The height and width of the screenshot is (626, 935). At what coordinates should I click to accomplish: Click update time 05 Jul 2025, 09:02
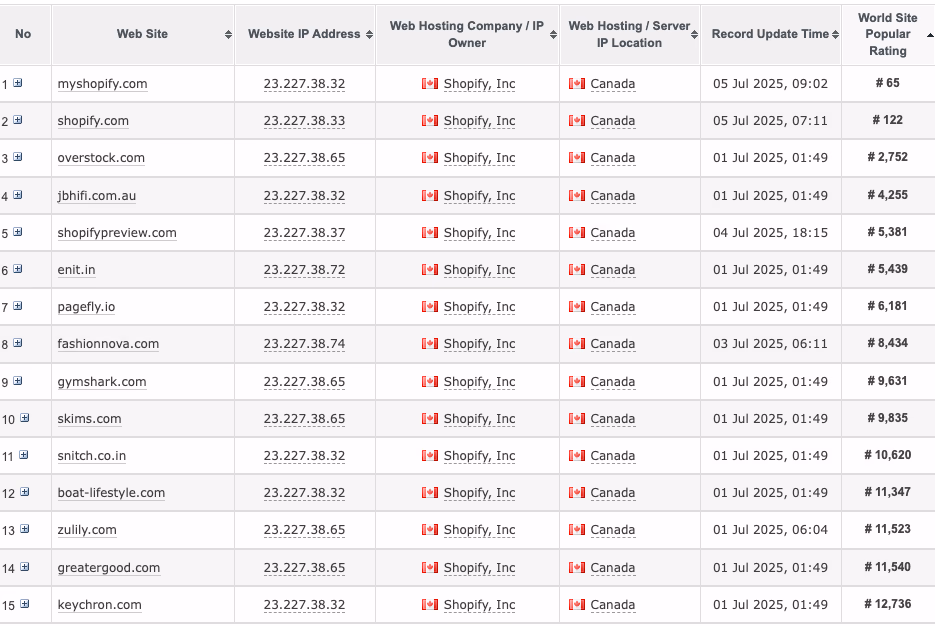coord(770,84)
